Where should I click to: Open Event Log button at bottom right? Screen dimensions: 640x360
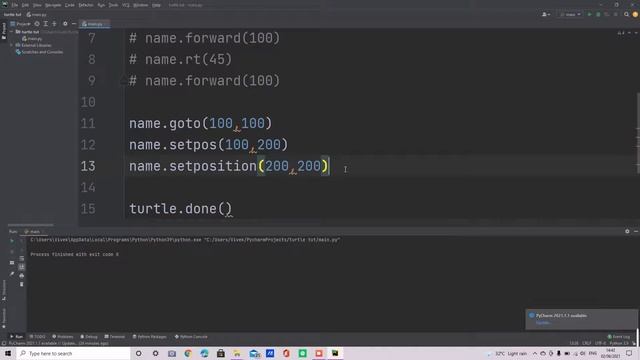[619, 337]
